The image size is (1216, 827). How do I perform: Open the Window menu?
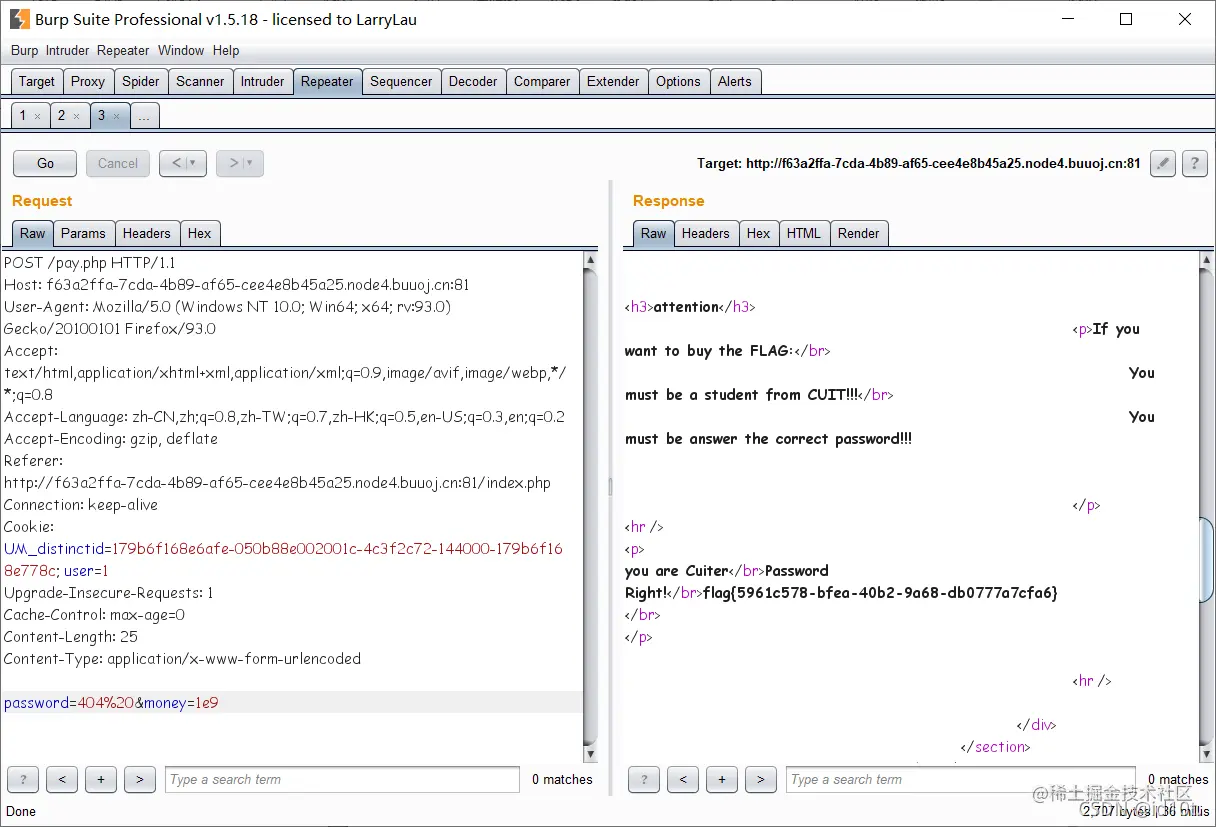181,50
